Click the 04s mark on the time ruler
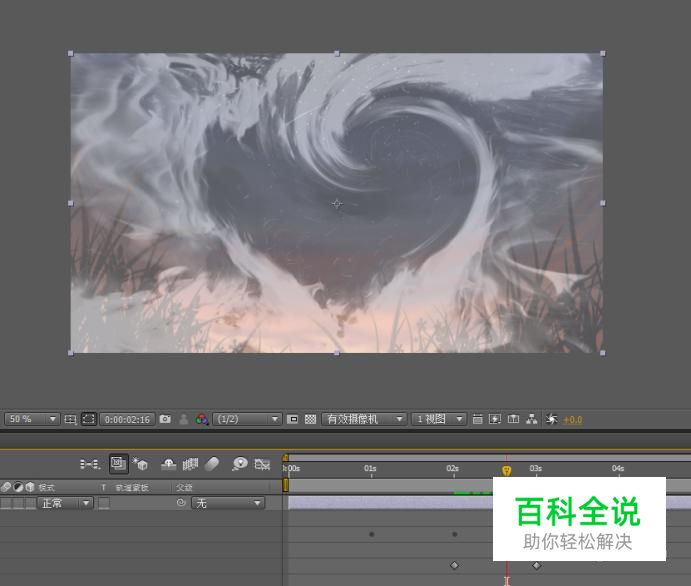The width and height of the screenshot is (691, 586). tap(618, 468)
